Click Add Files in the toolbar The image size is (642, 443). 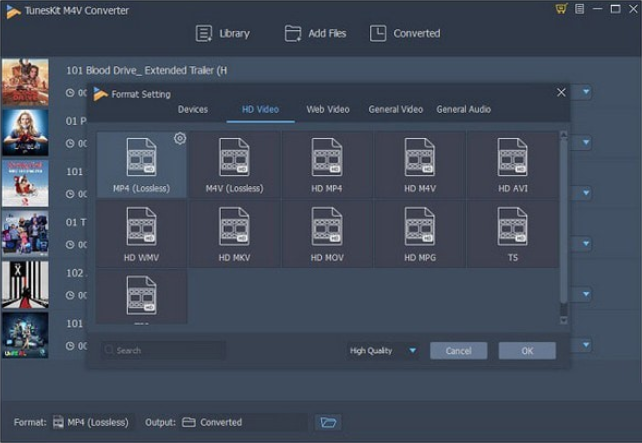click(x=315, y=34)
